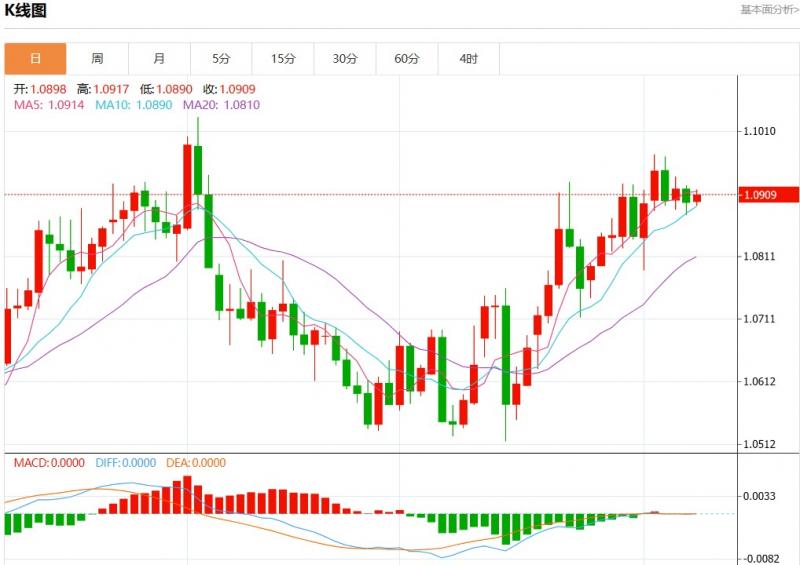Image resolution: width=800 pixels, height=565 pixels.
Task: Select the 日 daily chart tab
Action: point(35,59)
